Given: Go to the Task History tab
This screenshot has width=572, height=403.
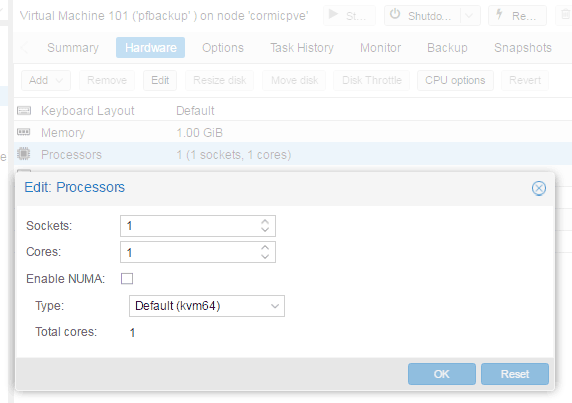Looking at the screenshot, I should 302,48.
